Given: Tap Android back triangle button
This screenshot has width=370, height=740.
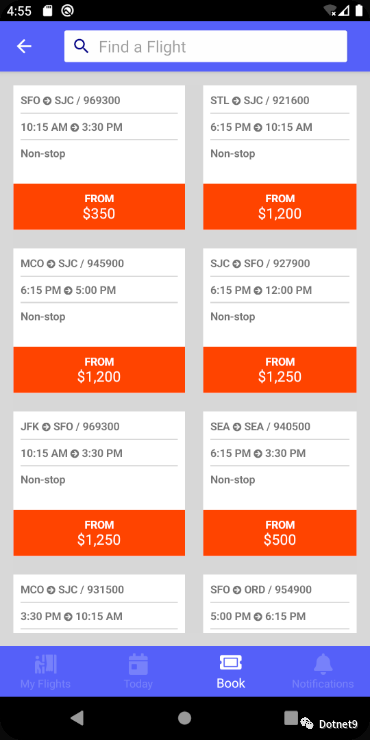Looking at the screenshot, I should [x=77, y=718].
